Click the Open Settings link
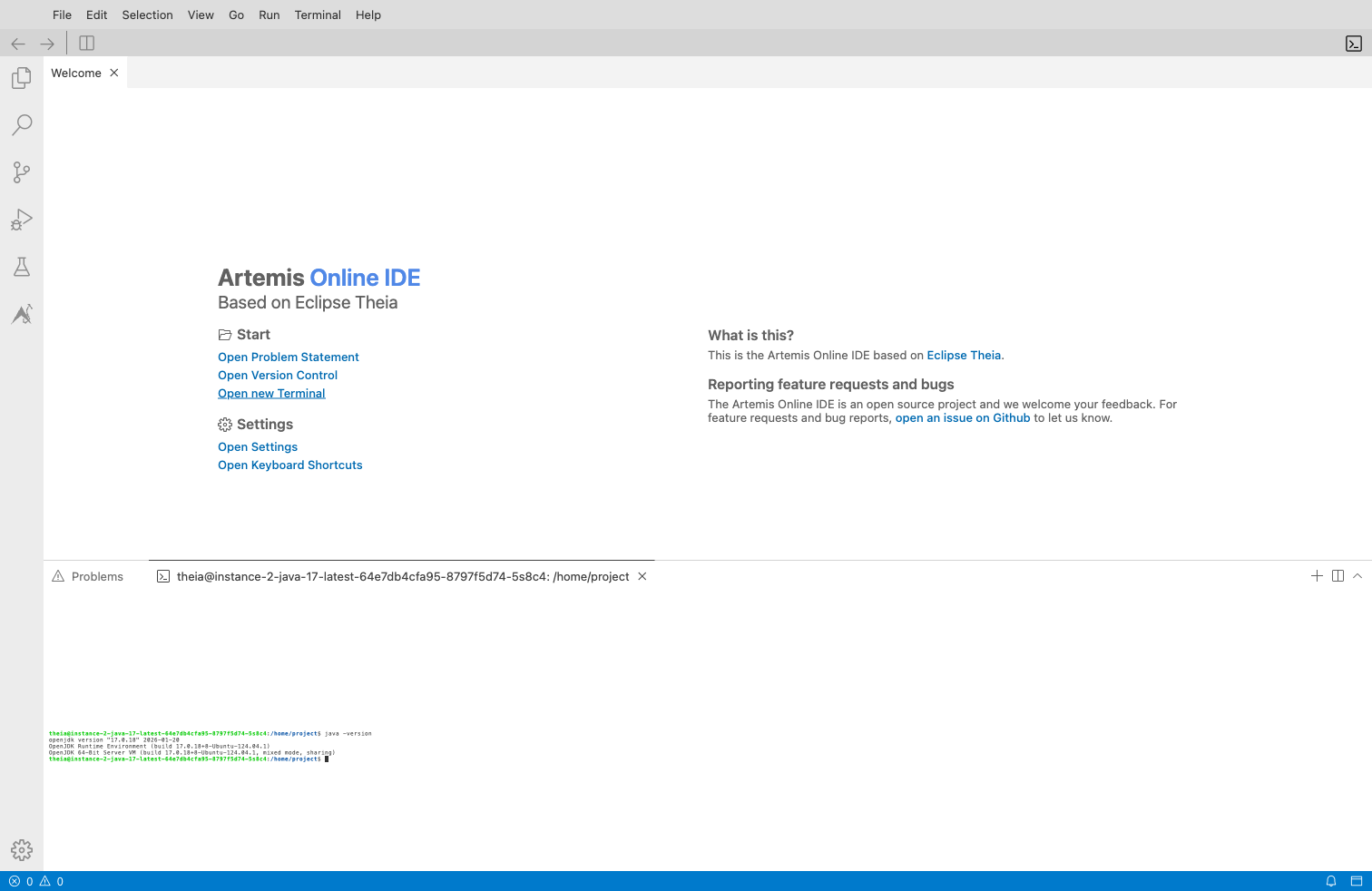 click(258, 446)
